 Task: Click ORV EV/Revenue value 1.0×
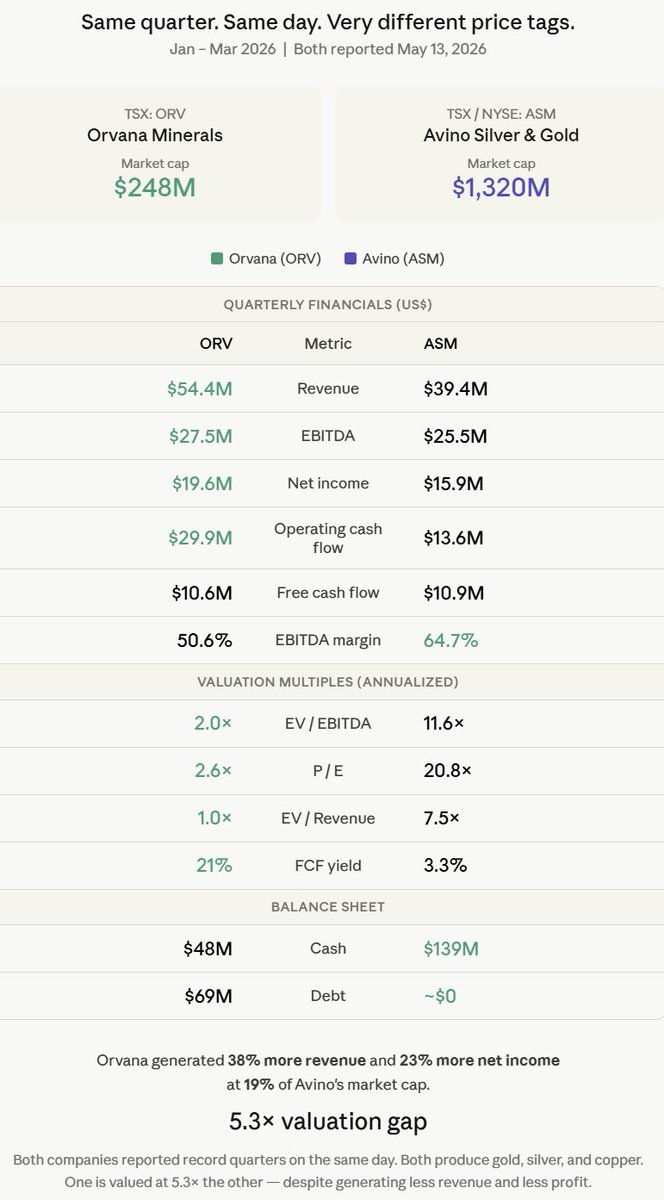pyautogui.click(x=214, y=818)
